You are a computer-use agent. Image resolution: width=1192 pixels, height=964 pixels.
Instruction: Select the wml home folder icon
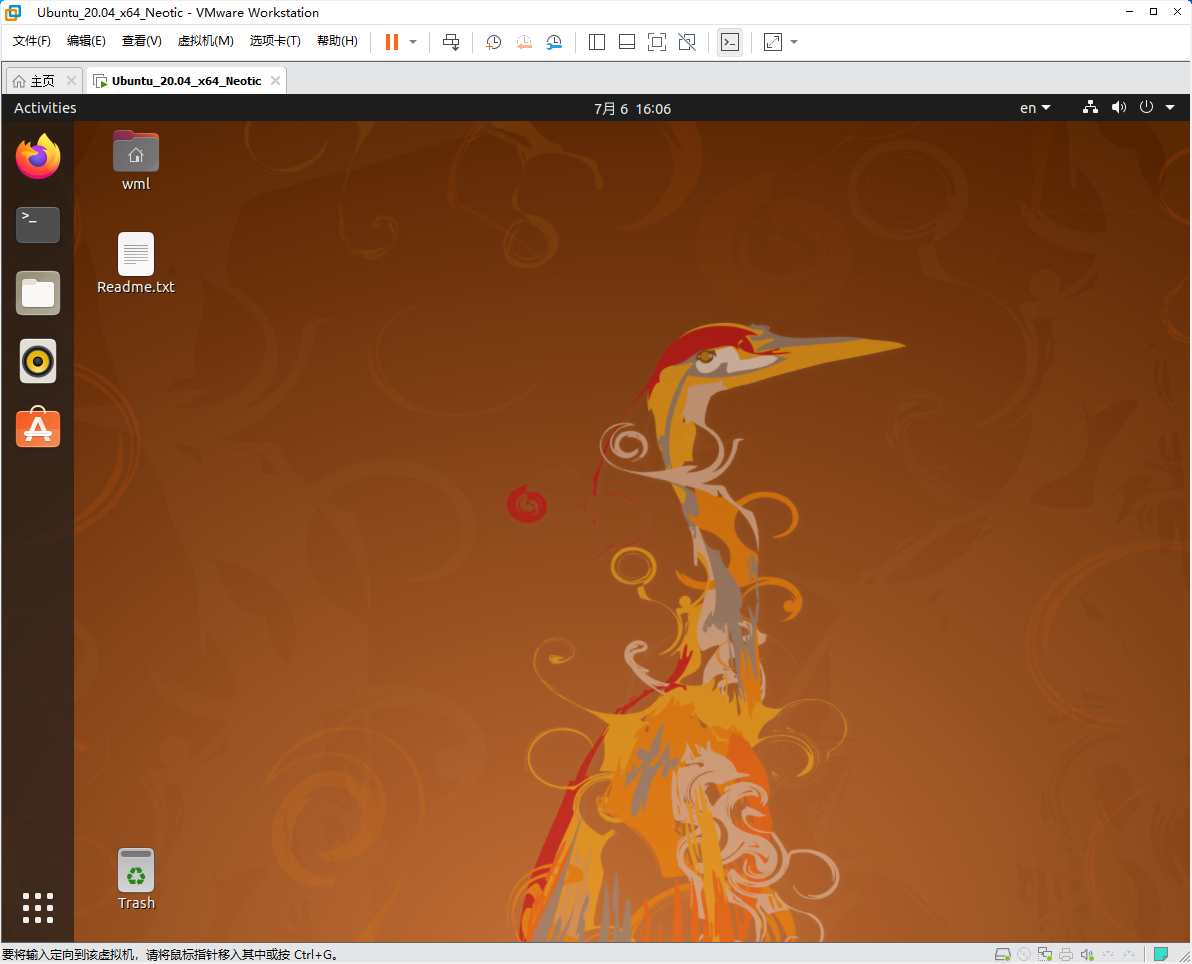[136, 160]
